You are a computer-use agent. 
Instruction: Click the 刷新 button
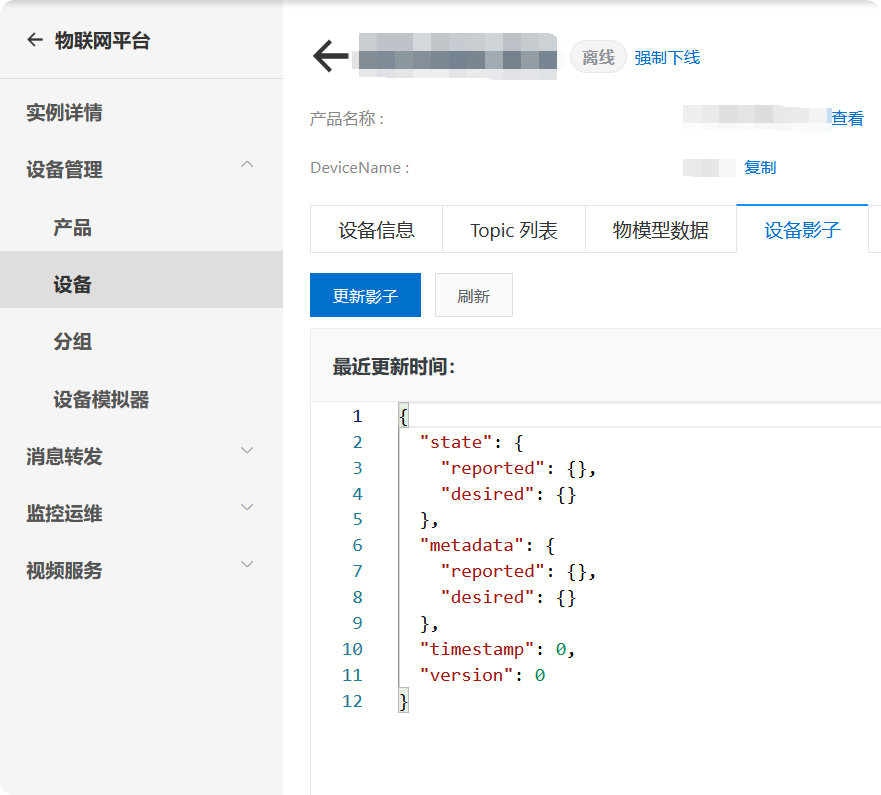pos(474,295)
